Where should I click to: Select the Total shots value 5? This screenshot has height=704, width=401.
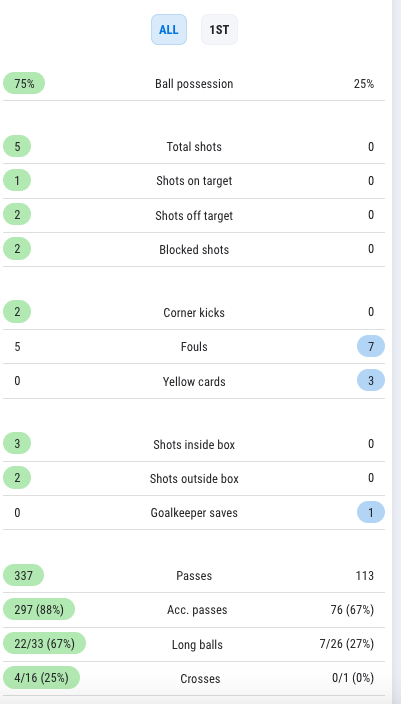click(17, 146)
